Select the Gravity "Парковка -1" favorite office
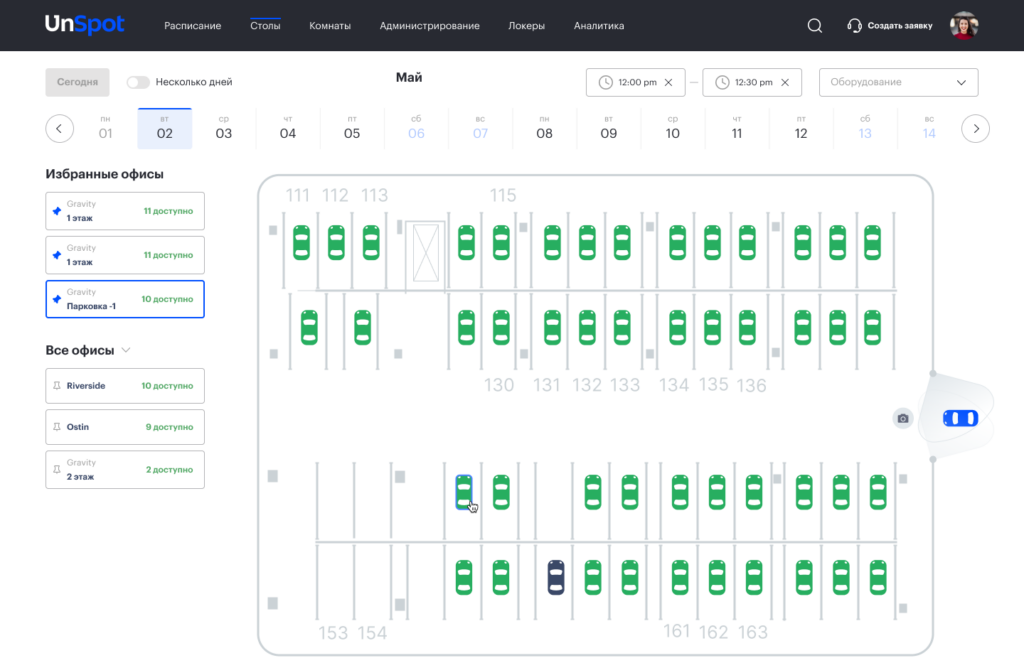Screen dimensions: 1024x663 click(125, 299)
